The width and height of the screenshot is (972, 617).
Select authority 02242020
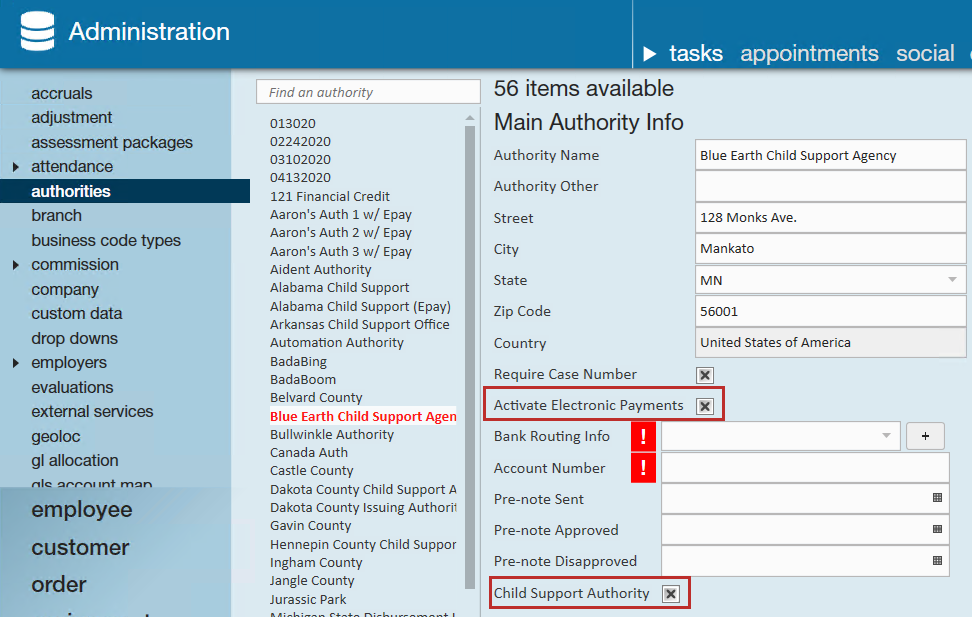(300, 141)
